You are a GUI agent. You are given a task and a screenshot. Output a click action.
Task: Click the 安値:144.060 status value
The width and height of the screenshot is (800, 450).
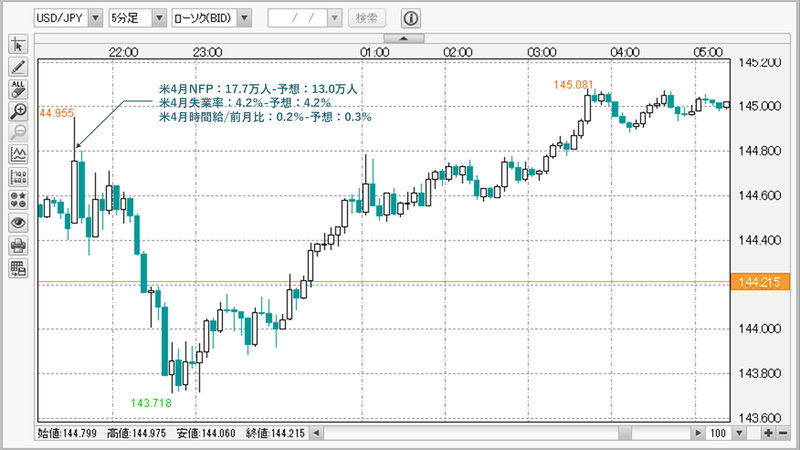pos(206,433)
